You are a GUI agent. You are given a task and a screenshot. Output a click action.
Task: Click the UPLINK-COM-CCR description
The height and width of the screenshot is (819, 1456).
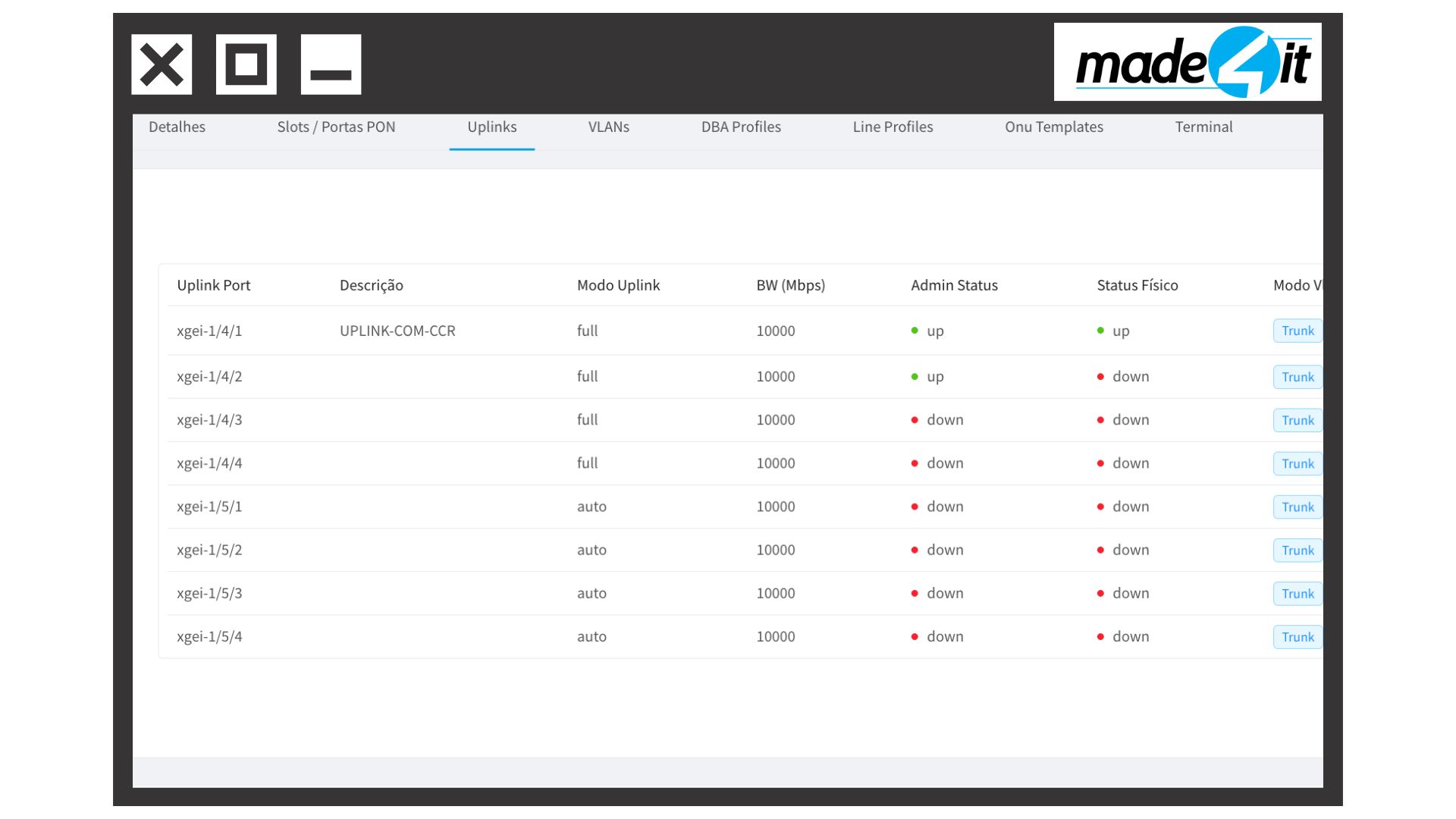click(397, 331)
